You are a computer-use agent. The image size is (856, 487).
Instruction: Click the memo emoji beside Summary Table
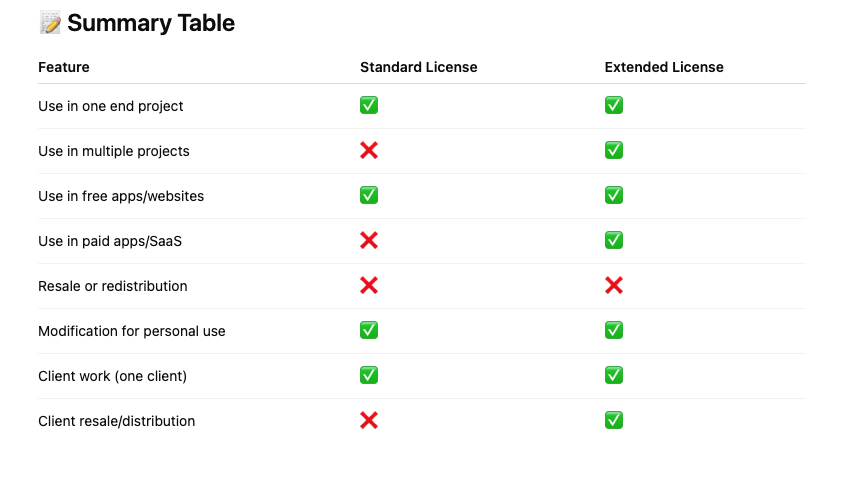50,23
